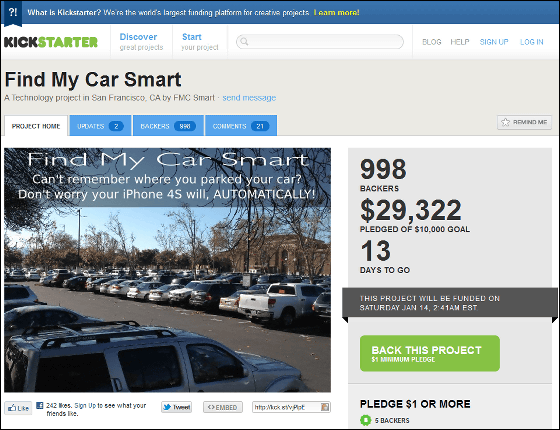This screenshot has height=430, width=560.
Task: Open the Comments tab
Action: coord(241,126)
